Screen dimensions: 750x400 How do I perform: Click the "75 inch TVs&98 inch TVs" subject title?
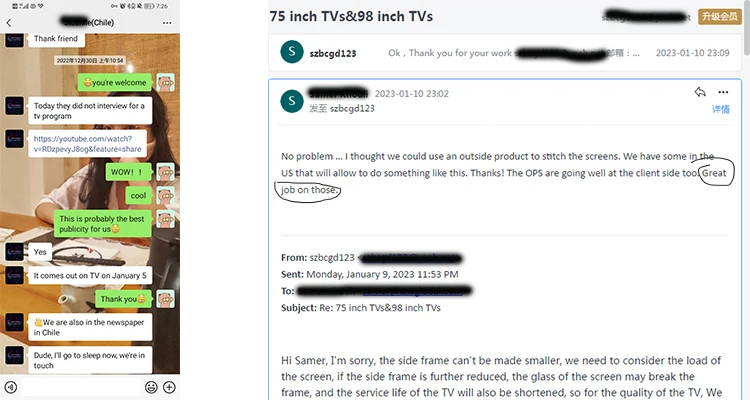[351, 16]
